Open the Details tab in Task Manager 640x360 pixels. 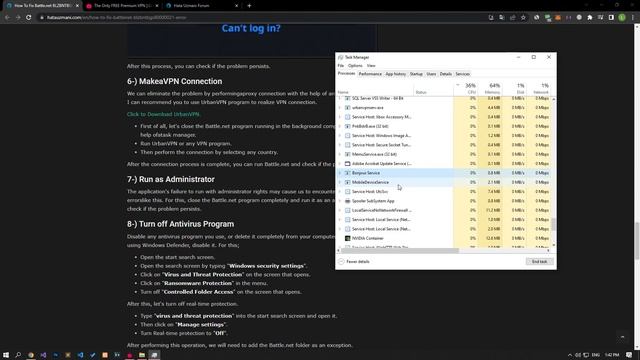446,74
